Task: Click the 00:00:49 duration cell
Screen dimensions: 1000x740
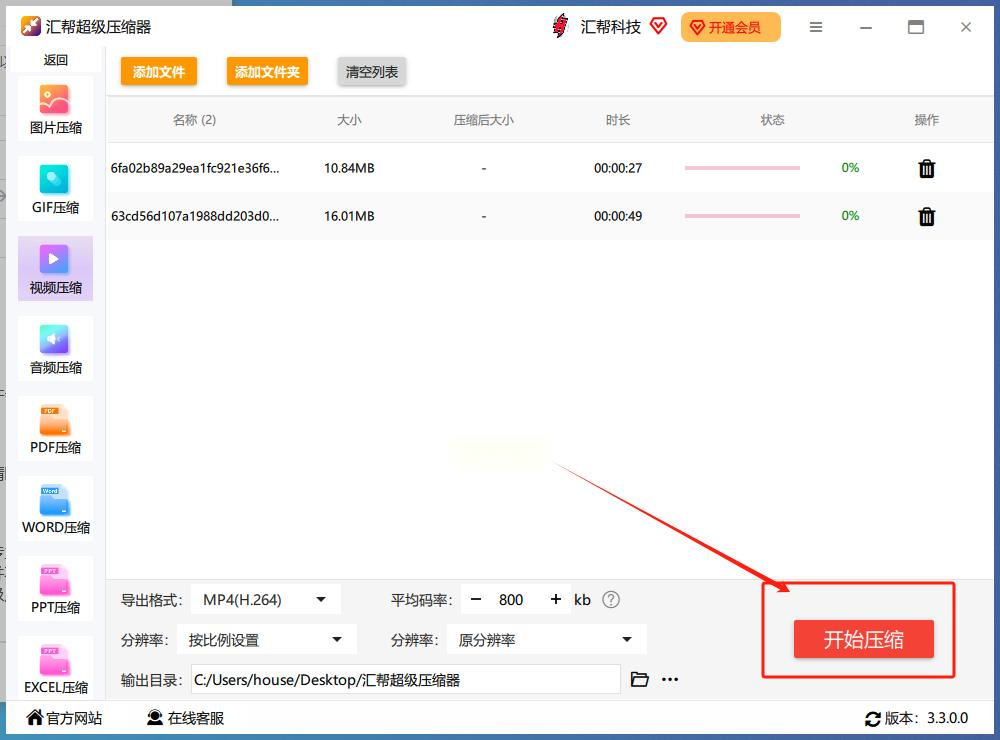Action: [617, 216]
